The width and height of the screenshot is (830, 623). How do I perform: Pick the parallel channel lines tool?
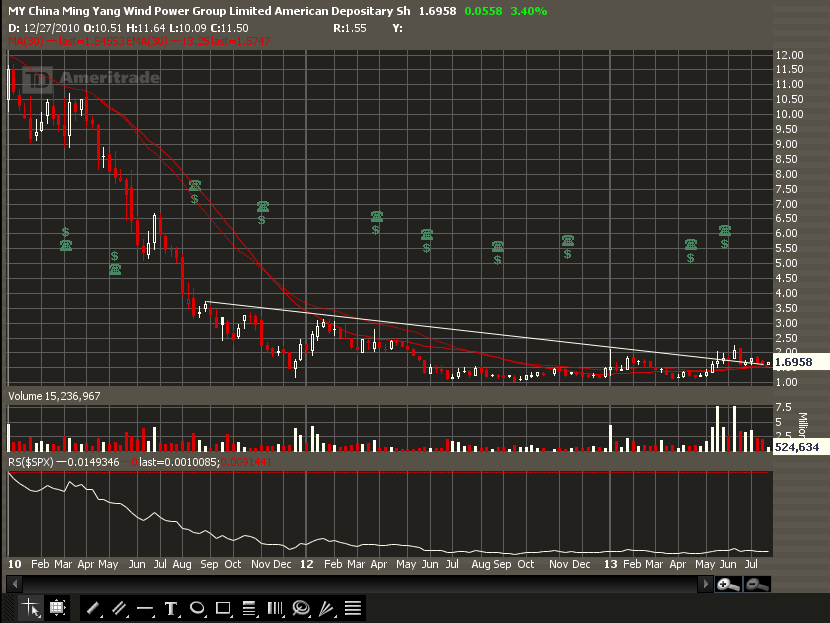pos(119,608)
